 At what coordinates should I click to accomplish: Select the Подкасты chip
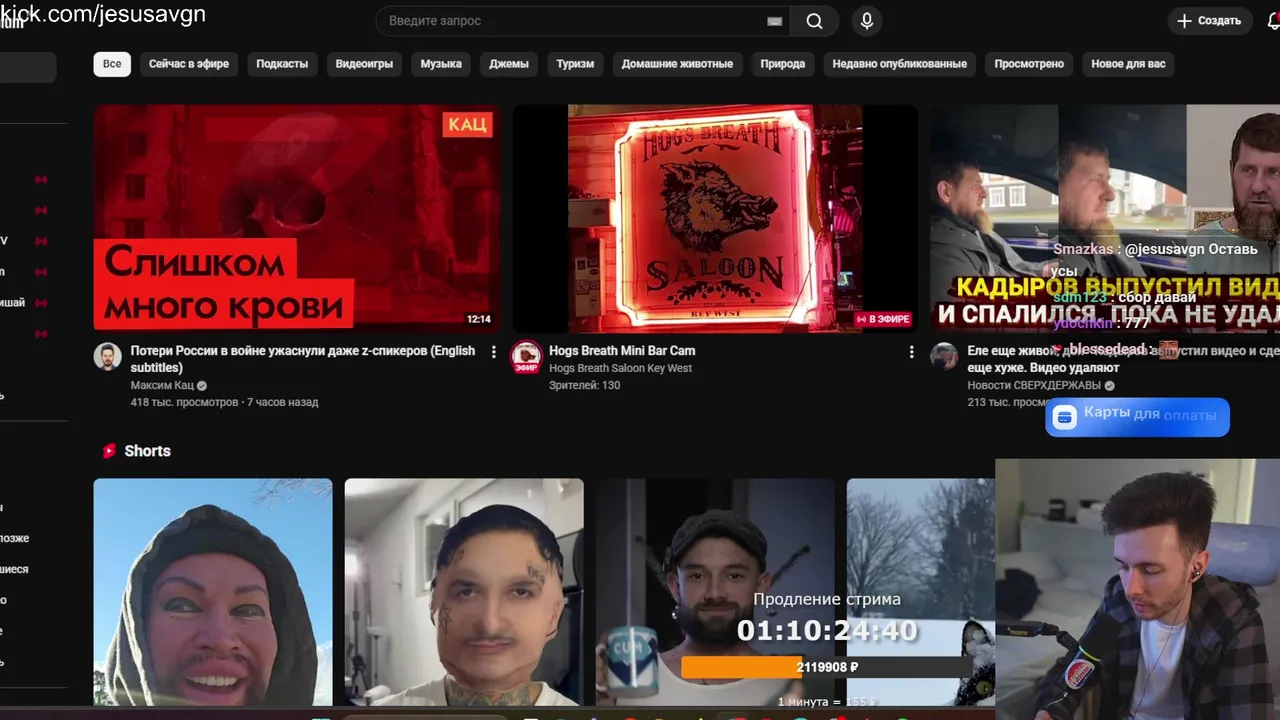[282, 64]
